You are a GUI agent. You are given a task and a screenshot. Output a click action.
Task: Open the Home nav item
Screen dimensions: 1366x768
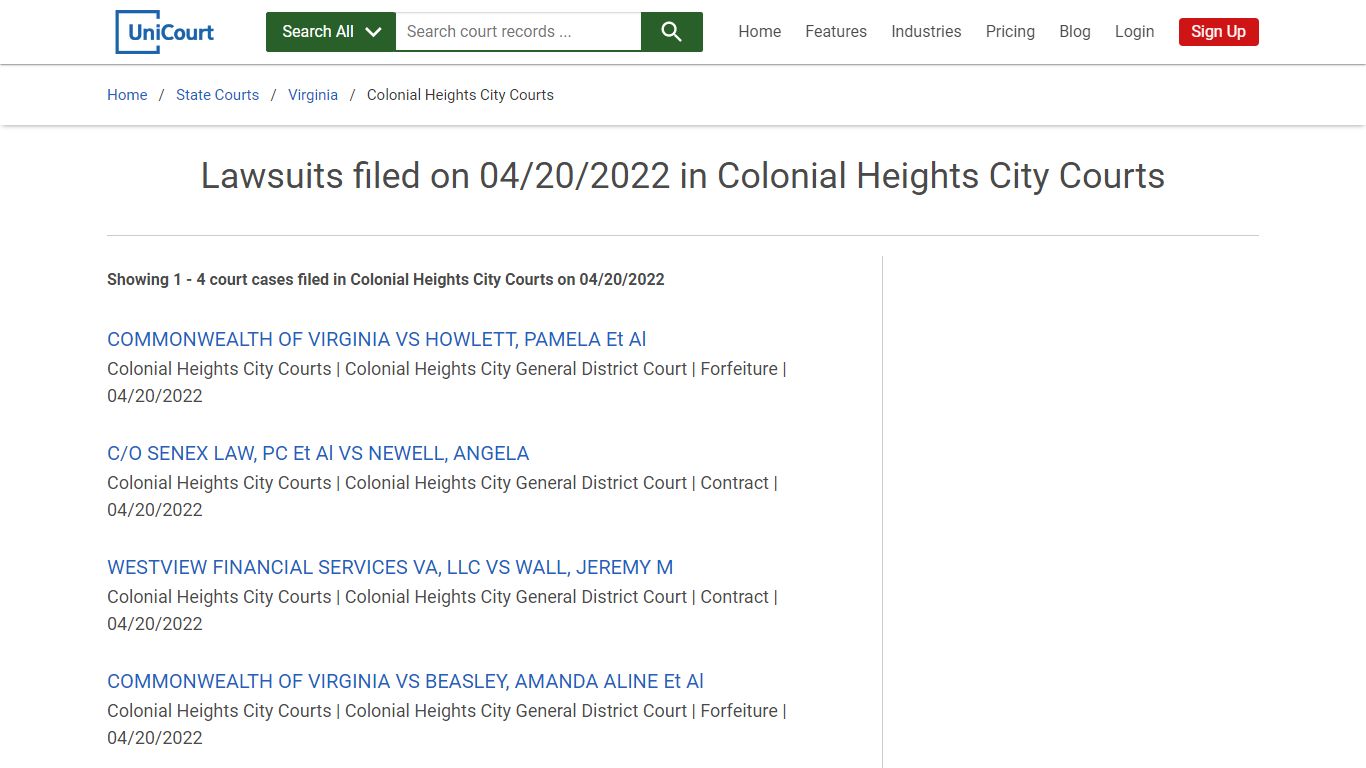[x=760, y=32]
